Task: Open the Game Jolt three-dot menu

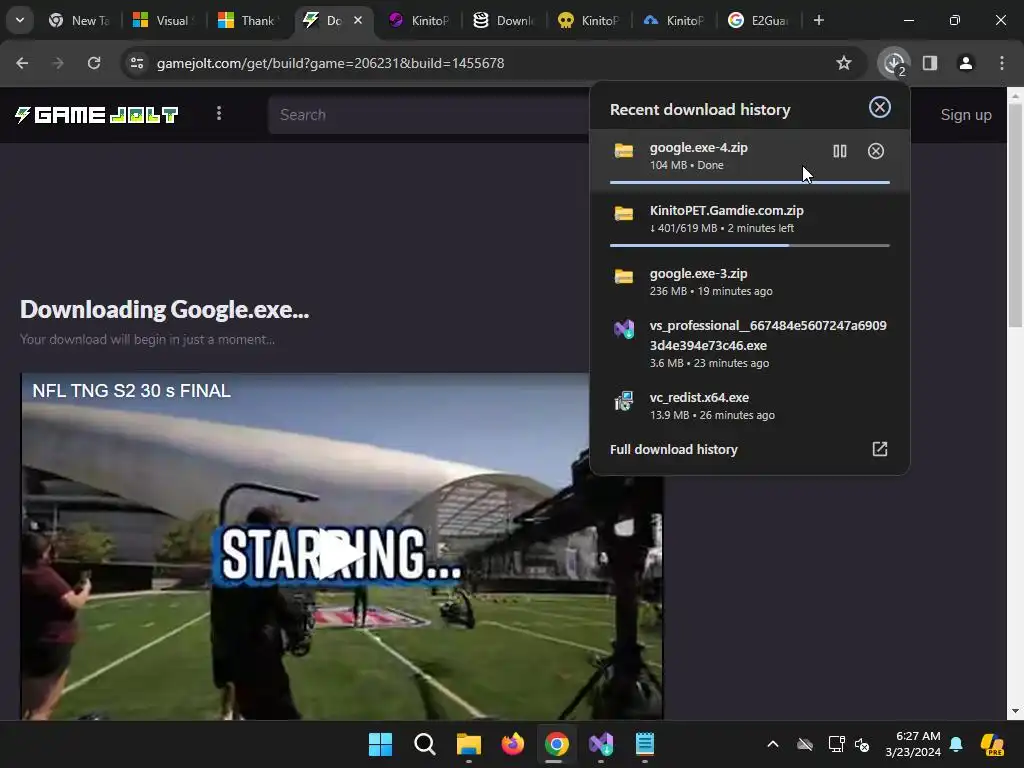Action: (219, 114)
